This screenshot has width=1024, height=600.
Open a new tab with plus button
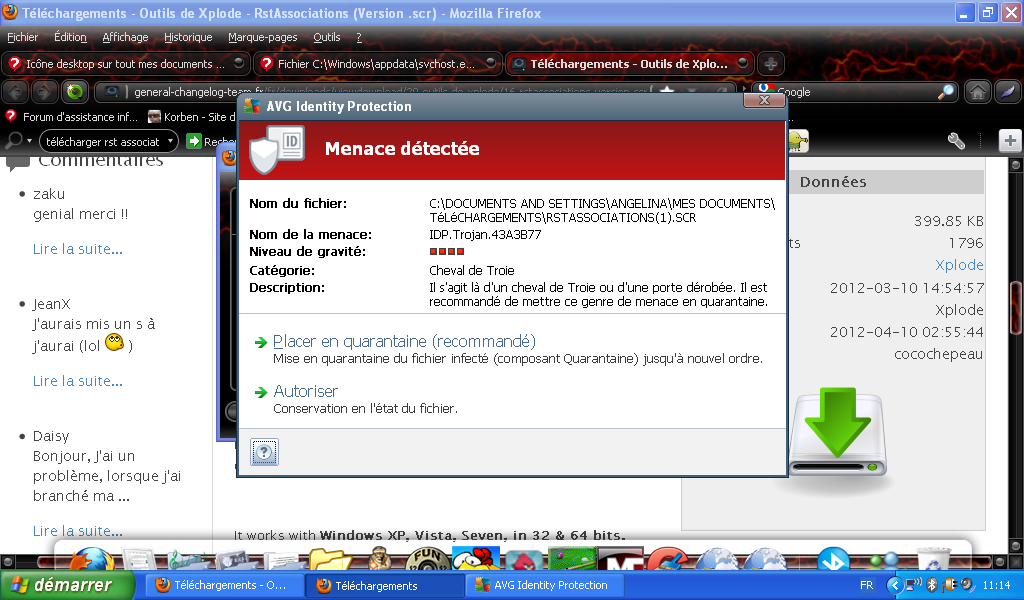pos(771,64)
